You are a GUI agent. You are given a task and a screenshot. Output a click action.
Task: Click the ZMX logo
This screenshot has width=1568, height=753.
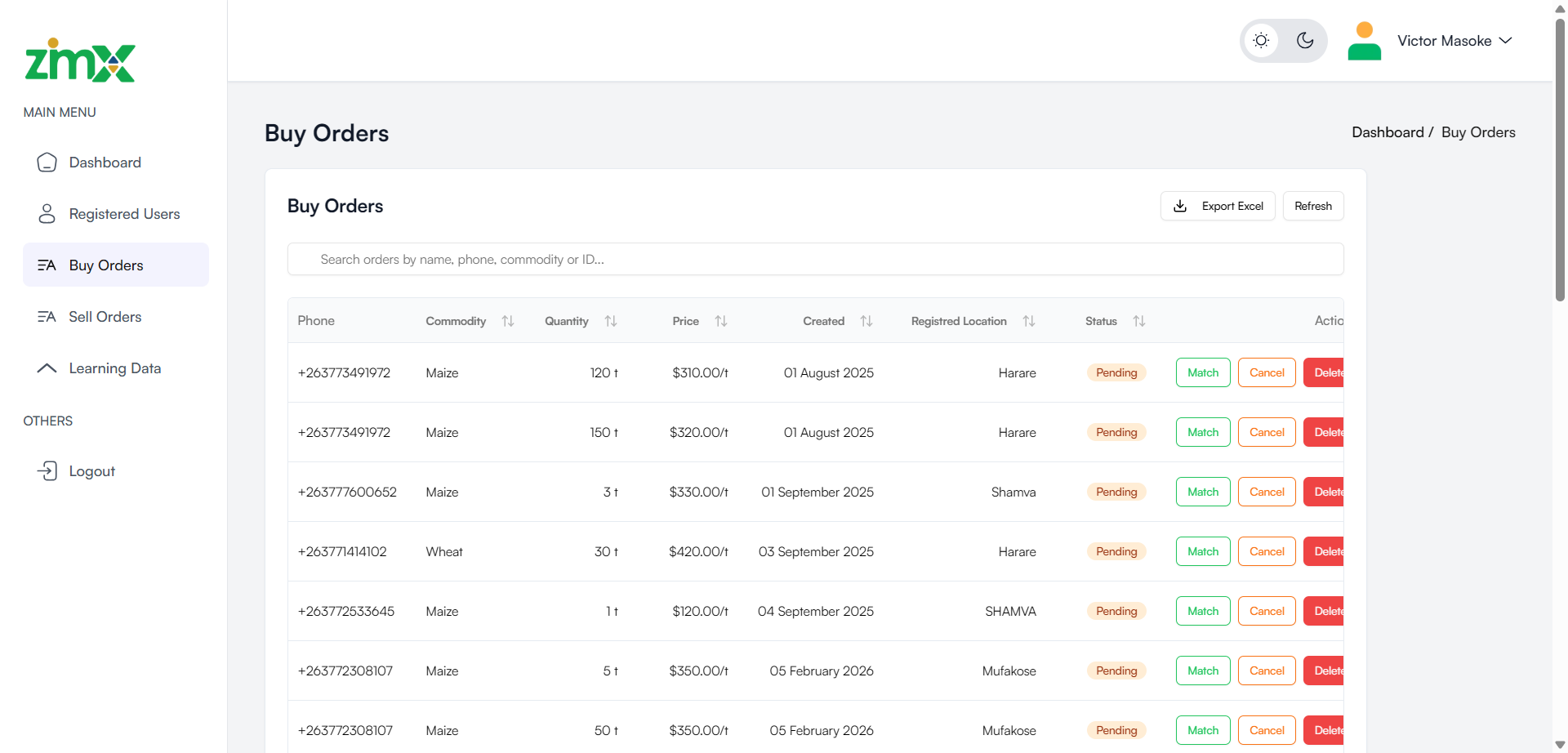[x=80, y=61]
